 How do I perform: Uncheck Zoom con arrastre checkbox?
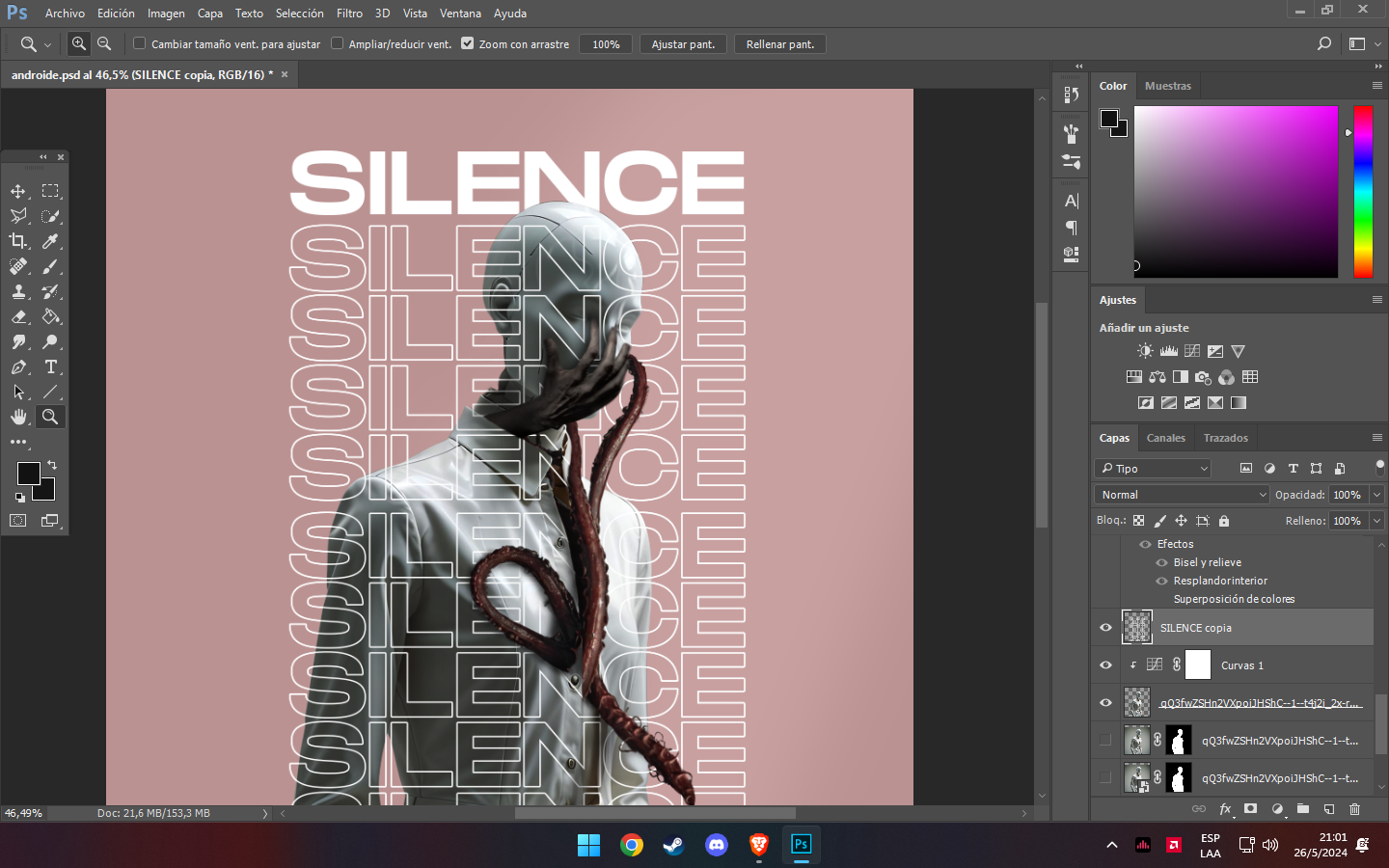pyautogui.click(x=468, y=43)
